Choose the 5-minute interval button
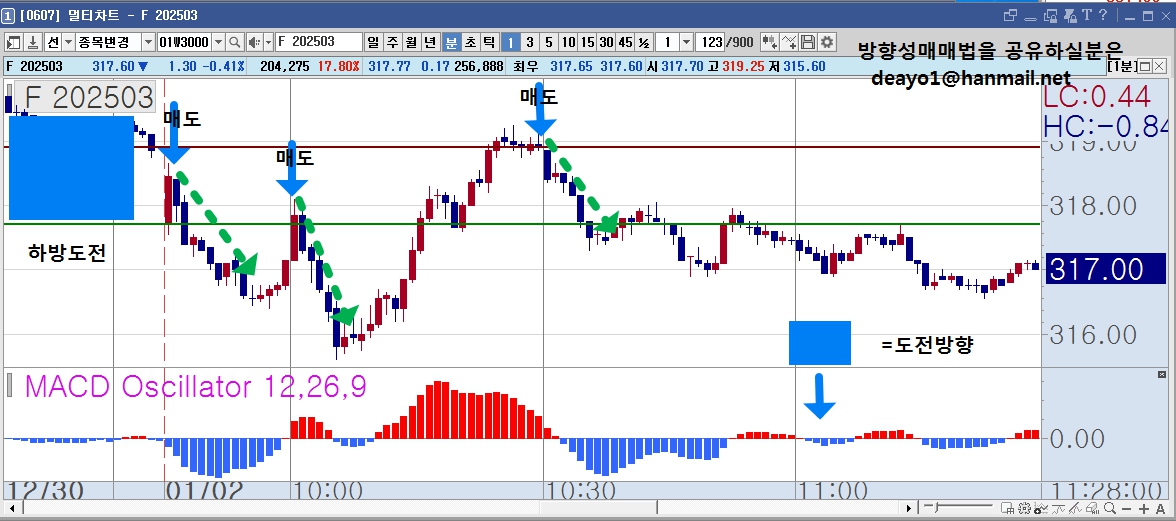Image resolution: width=1176 pixels, height=521 pixels. (x=549, y=42)
